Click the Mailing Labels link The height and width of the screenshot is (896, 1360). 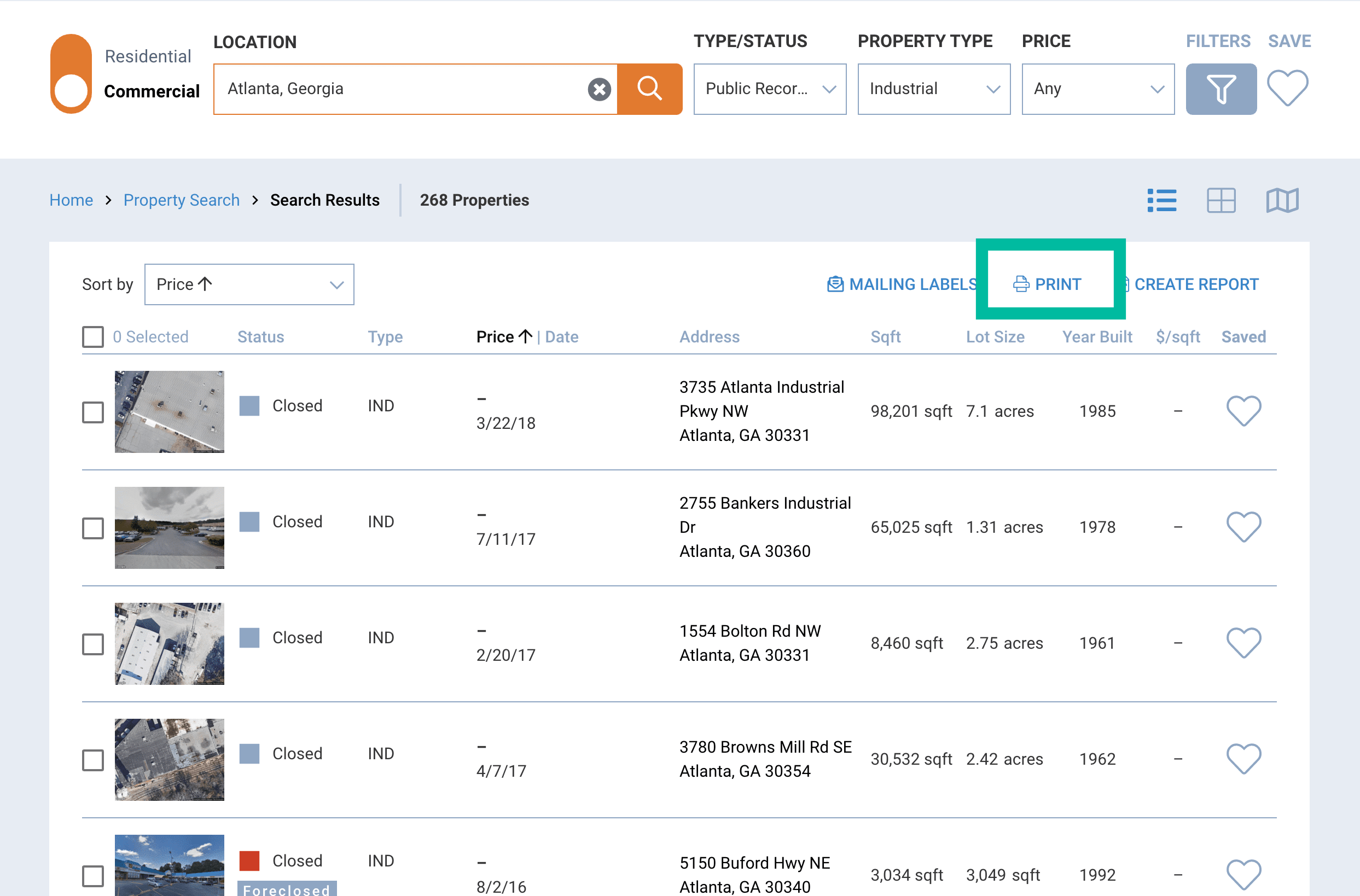click(x=902, y=284)
